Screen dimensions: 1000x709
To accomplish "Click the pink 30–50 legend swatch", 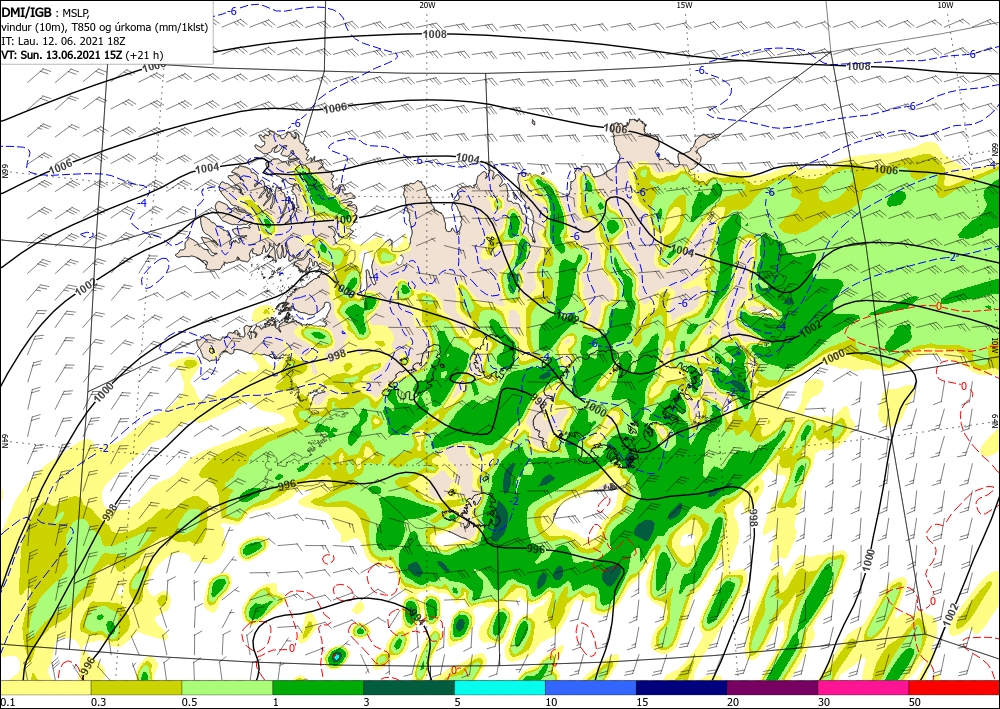I will 864,687.
